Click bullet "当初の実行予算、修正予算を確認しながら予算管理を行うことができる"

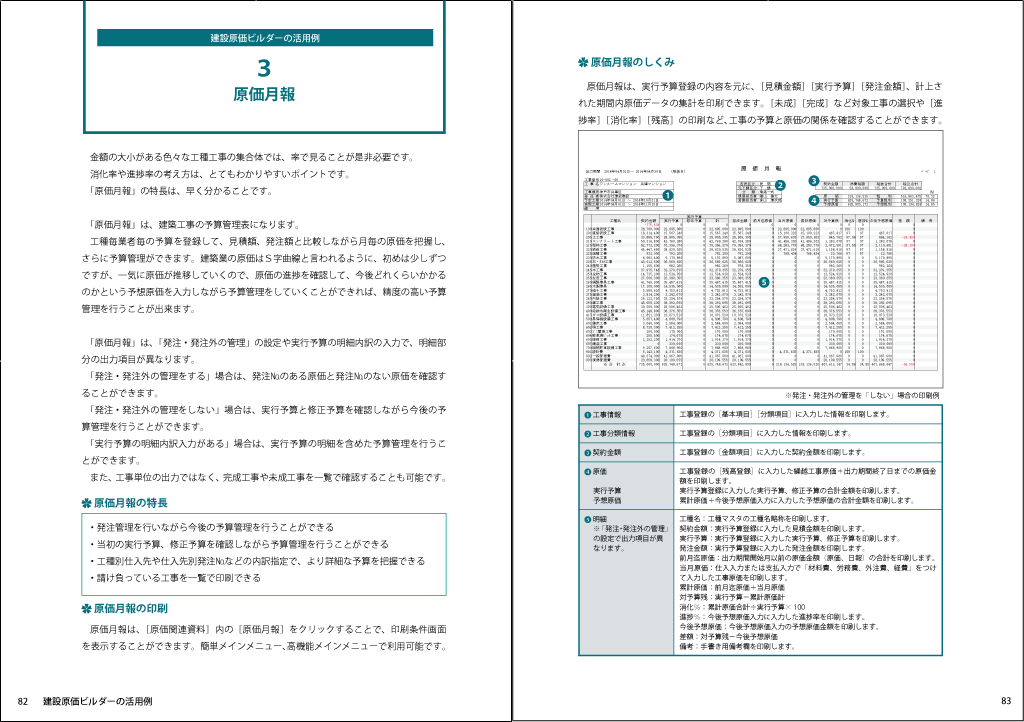click(239, 544)
